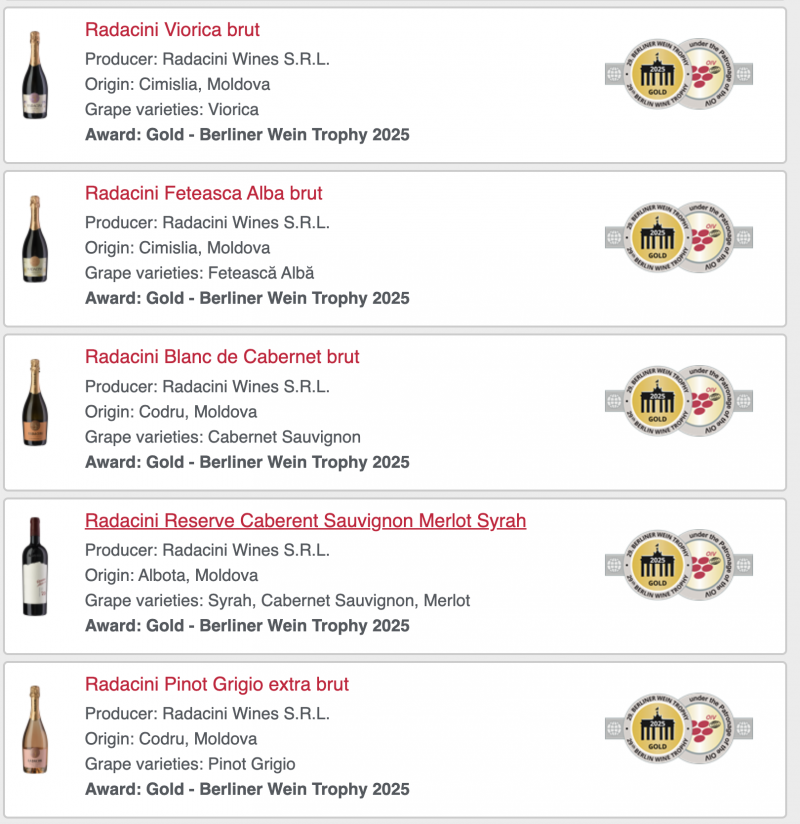Open the Radacini Pinot Grigio extra brut link

tap(217, 685)
